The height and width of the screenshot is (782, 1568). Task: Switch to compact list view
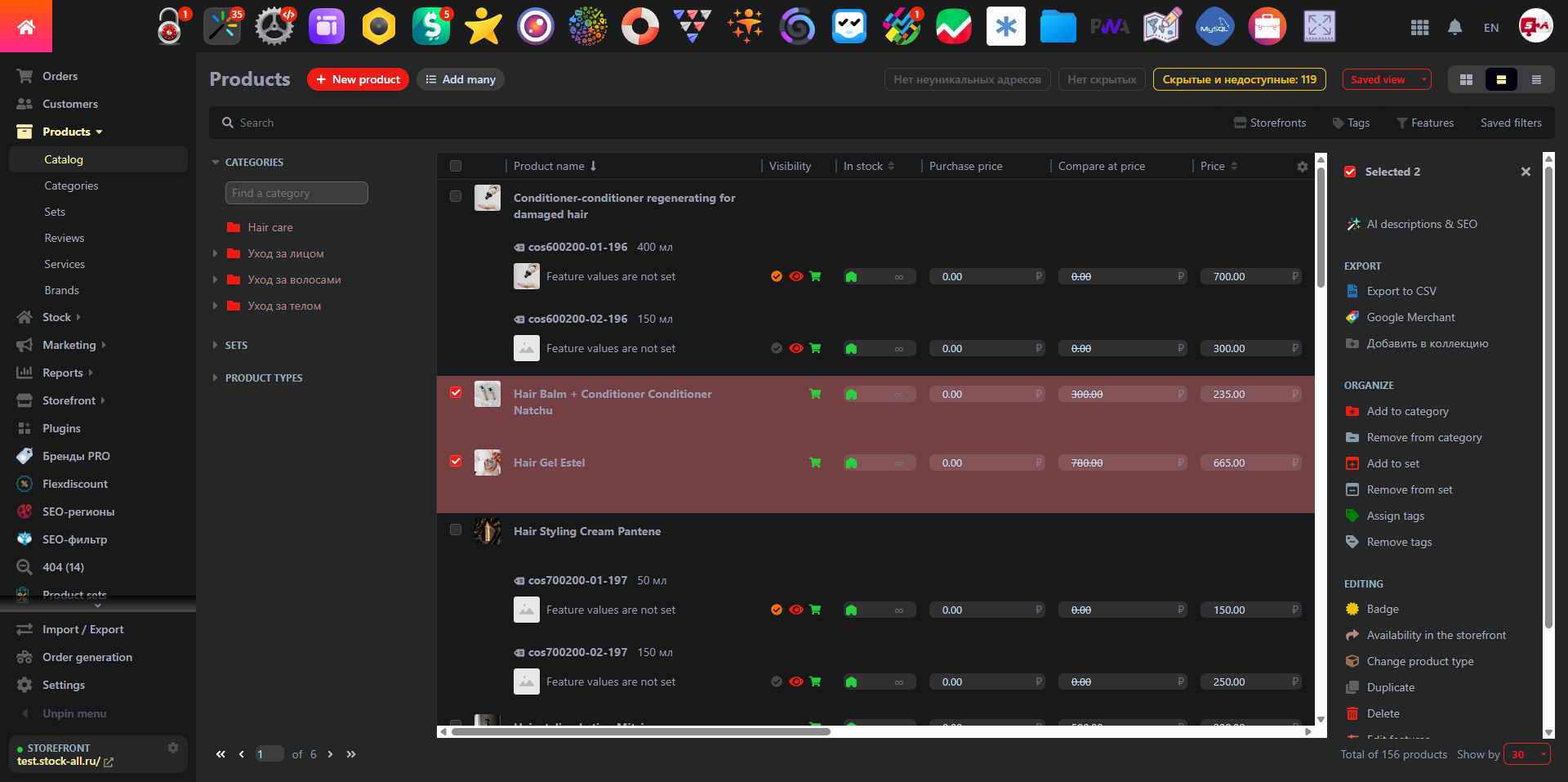(1536, 79)
